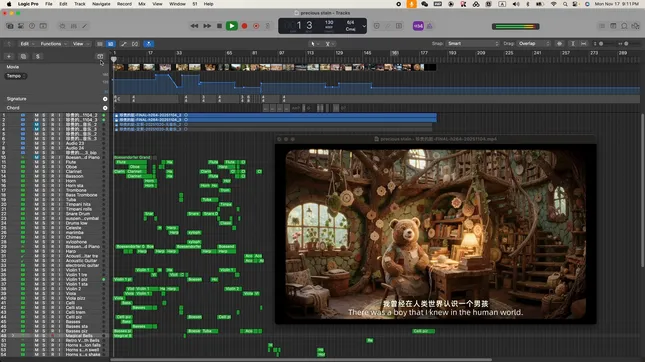Open the Loop Browser icon

(624, 26)
